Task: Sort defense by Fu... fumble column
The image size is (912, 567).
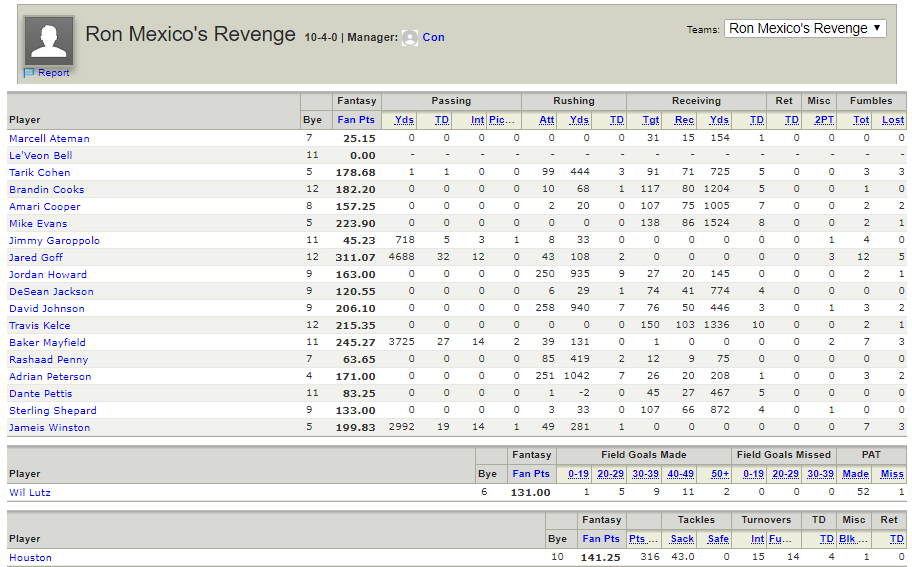Action: (780, 539)
